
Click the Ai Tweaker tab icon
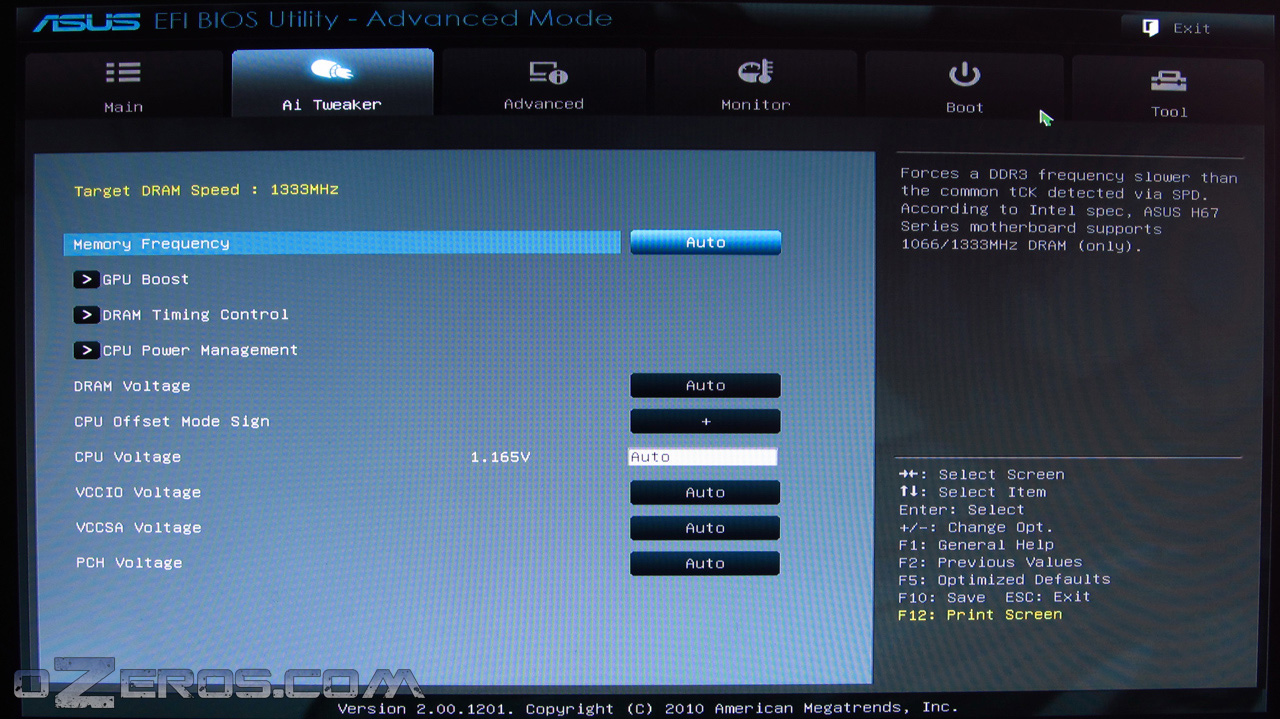click(x=332, y=70)
